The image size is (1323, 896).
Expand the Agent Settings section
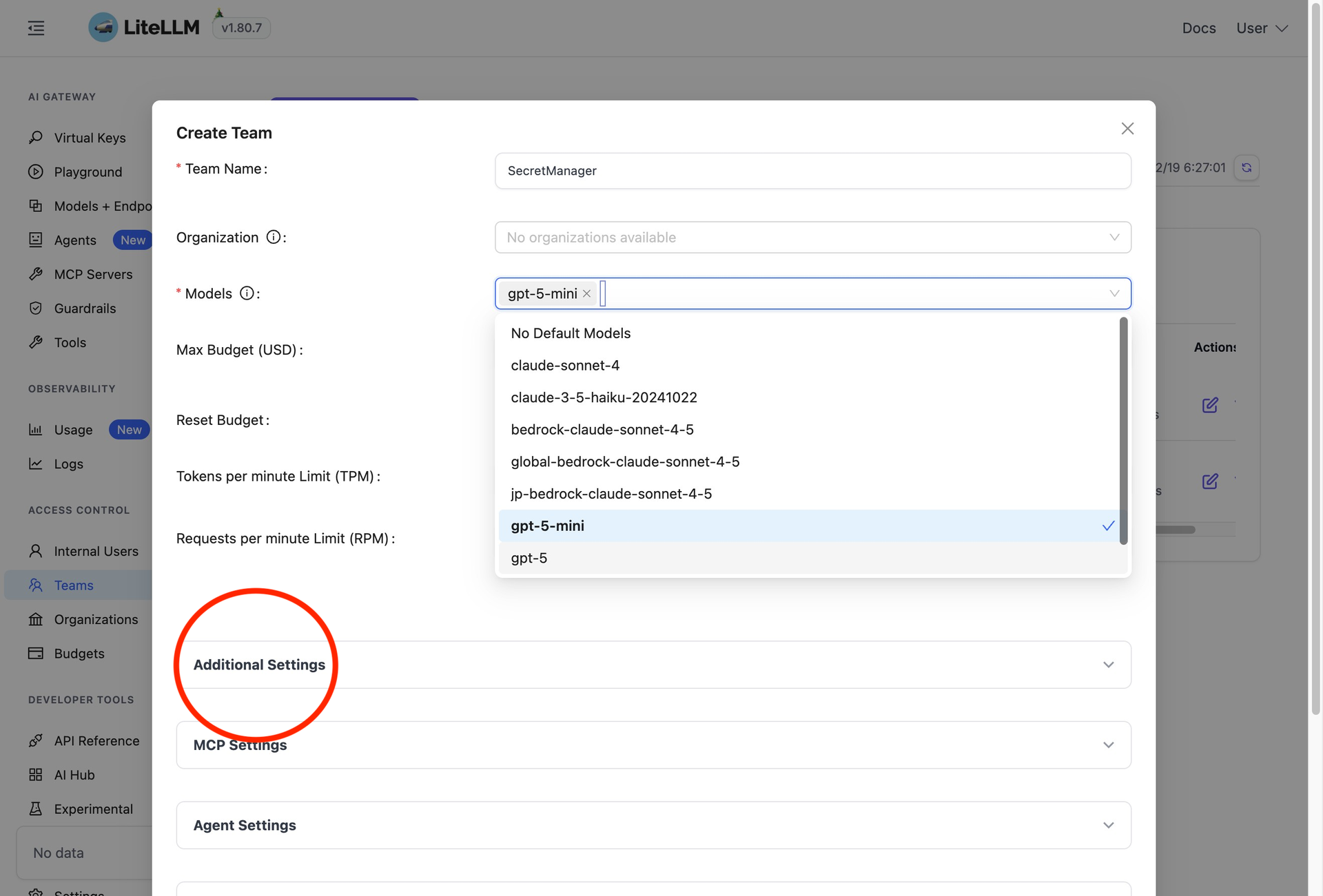pyautogui.click(x=653, y=825)
